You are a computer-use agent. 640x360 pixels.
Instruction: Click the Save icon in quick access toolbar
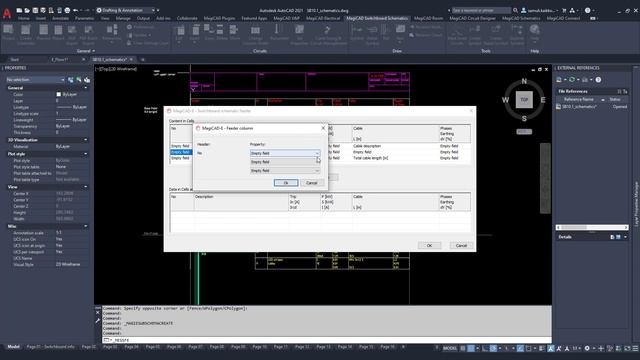click(x=35, y=10)
